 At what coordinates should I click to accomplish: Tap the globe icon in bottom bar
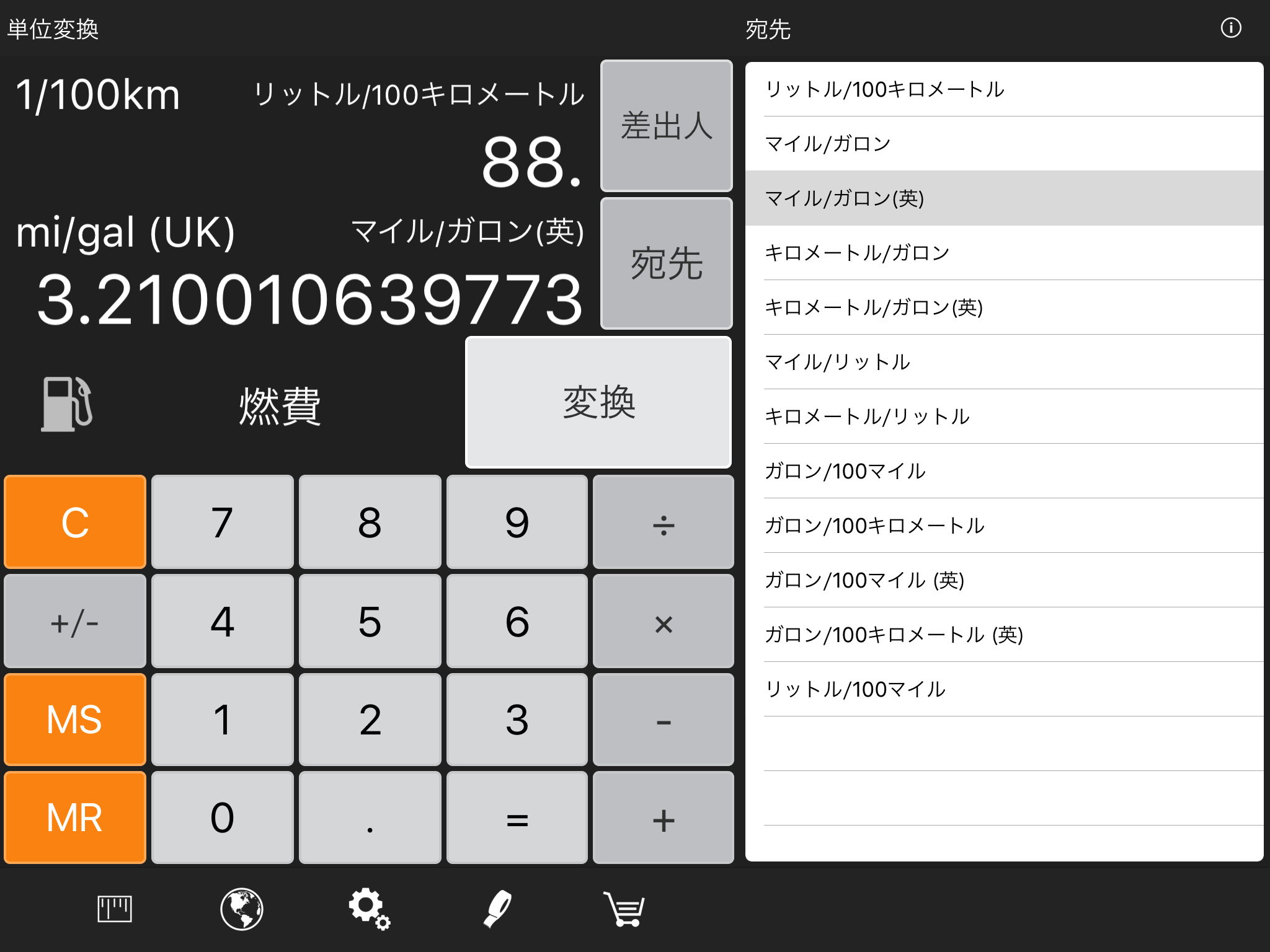pos(242,909)
